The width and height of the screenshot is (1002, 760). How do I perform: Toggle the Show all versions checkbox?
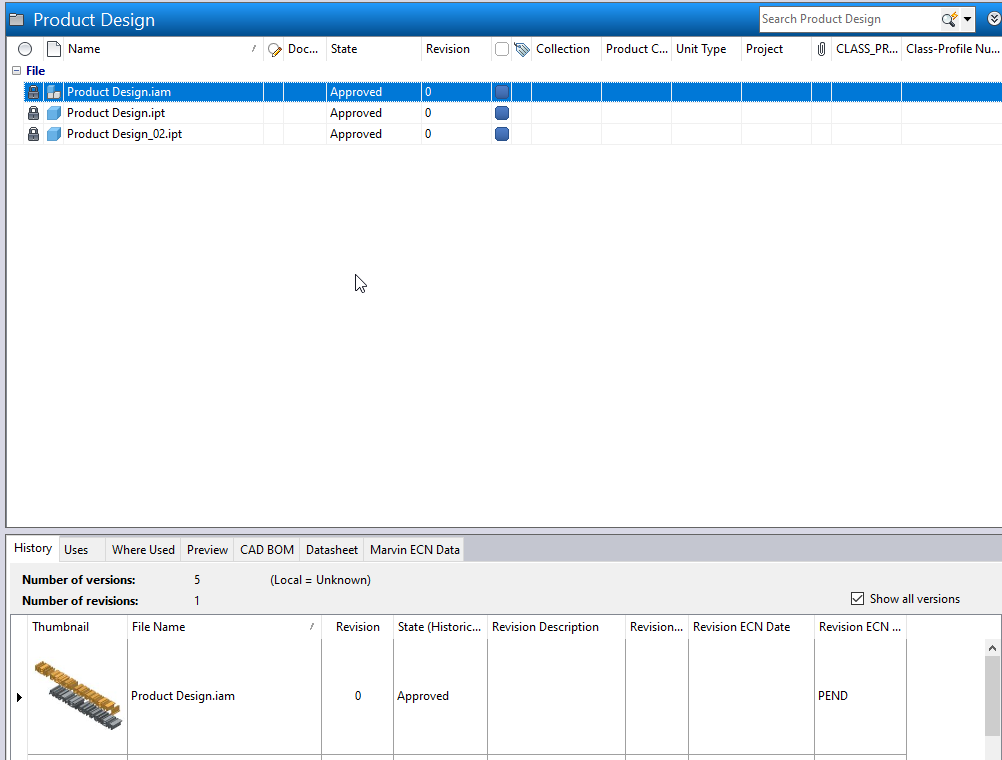[x=858, y=598]
